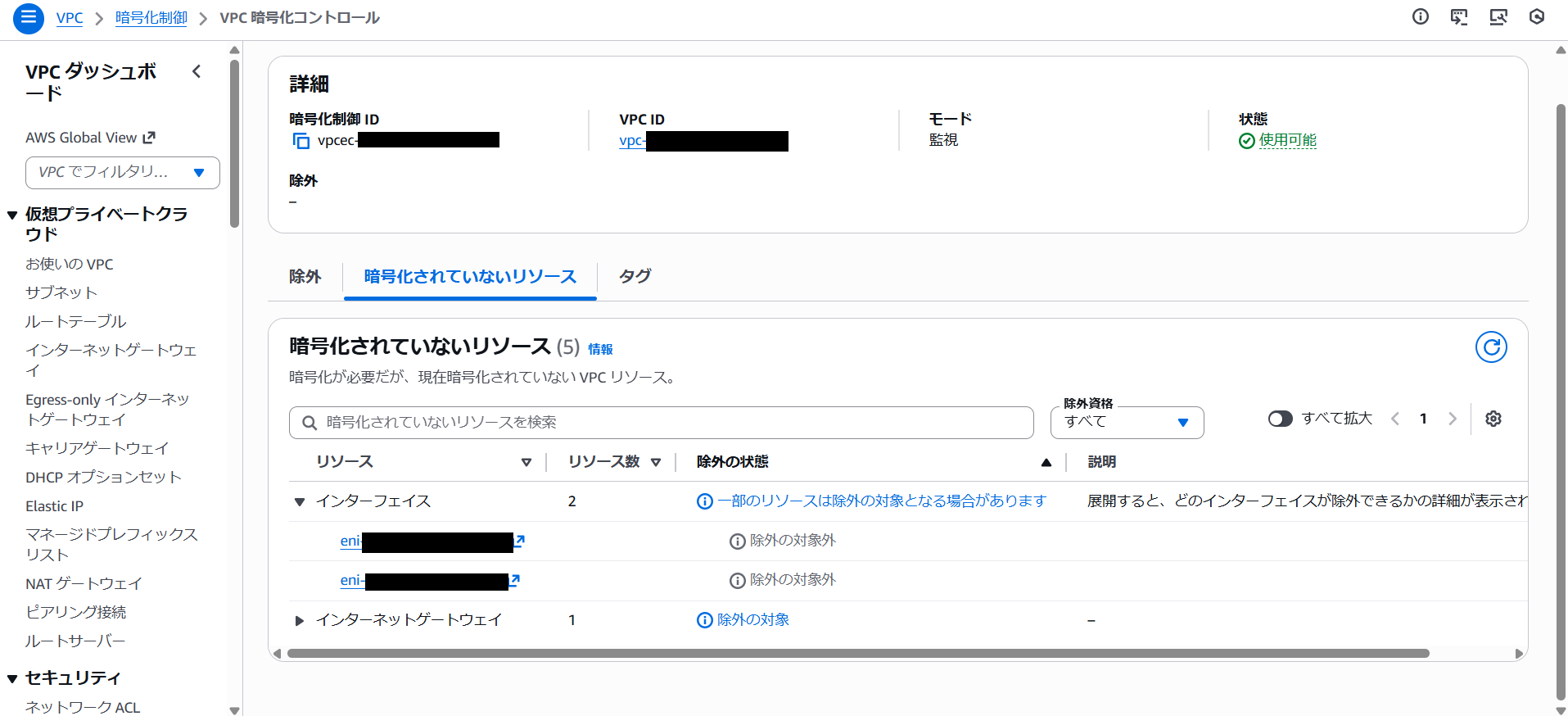The width and height of the screenshot is (1568, 716).
Task: Select the Unencrypted resources tab
Action: click(x=470, y=277)
